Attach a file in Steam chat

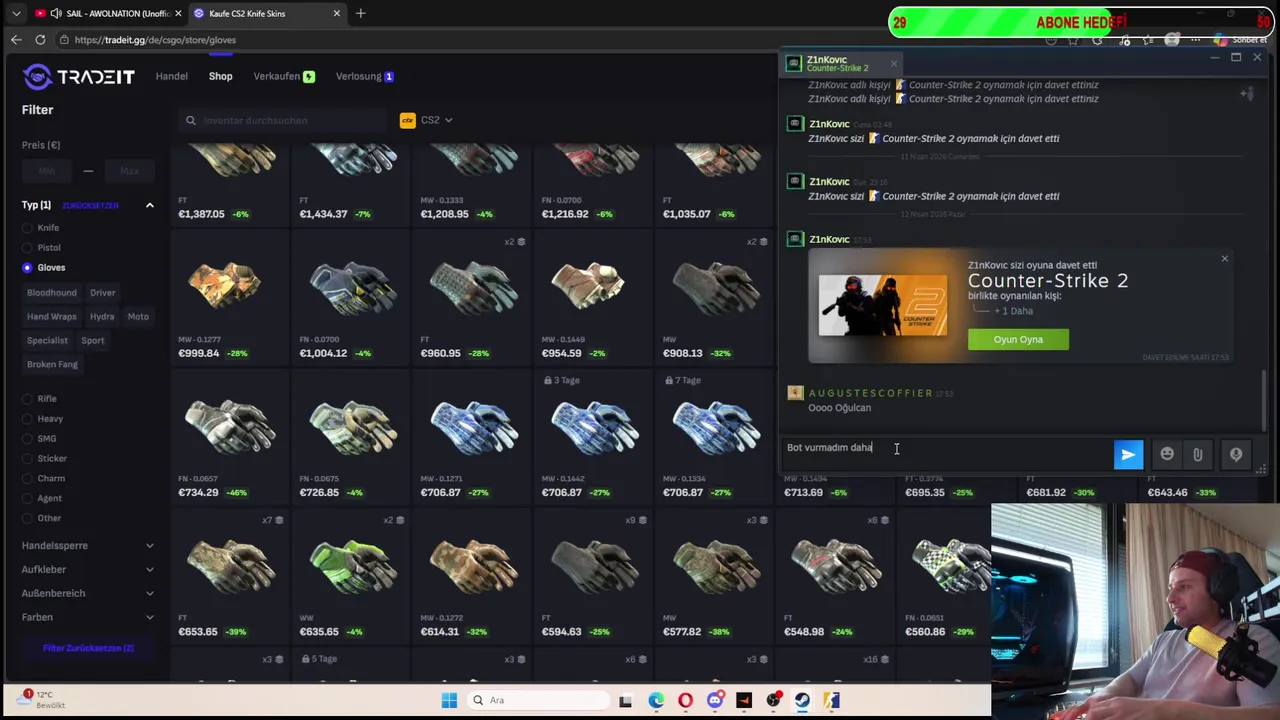click(1197, 455)
